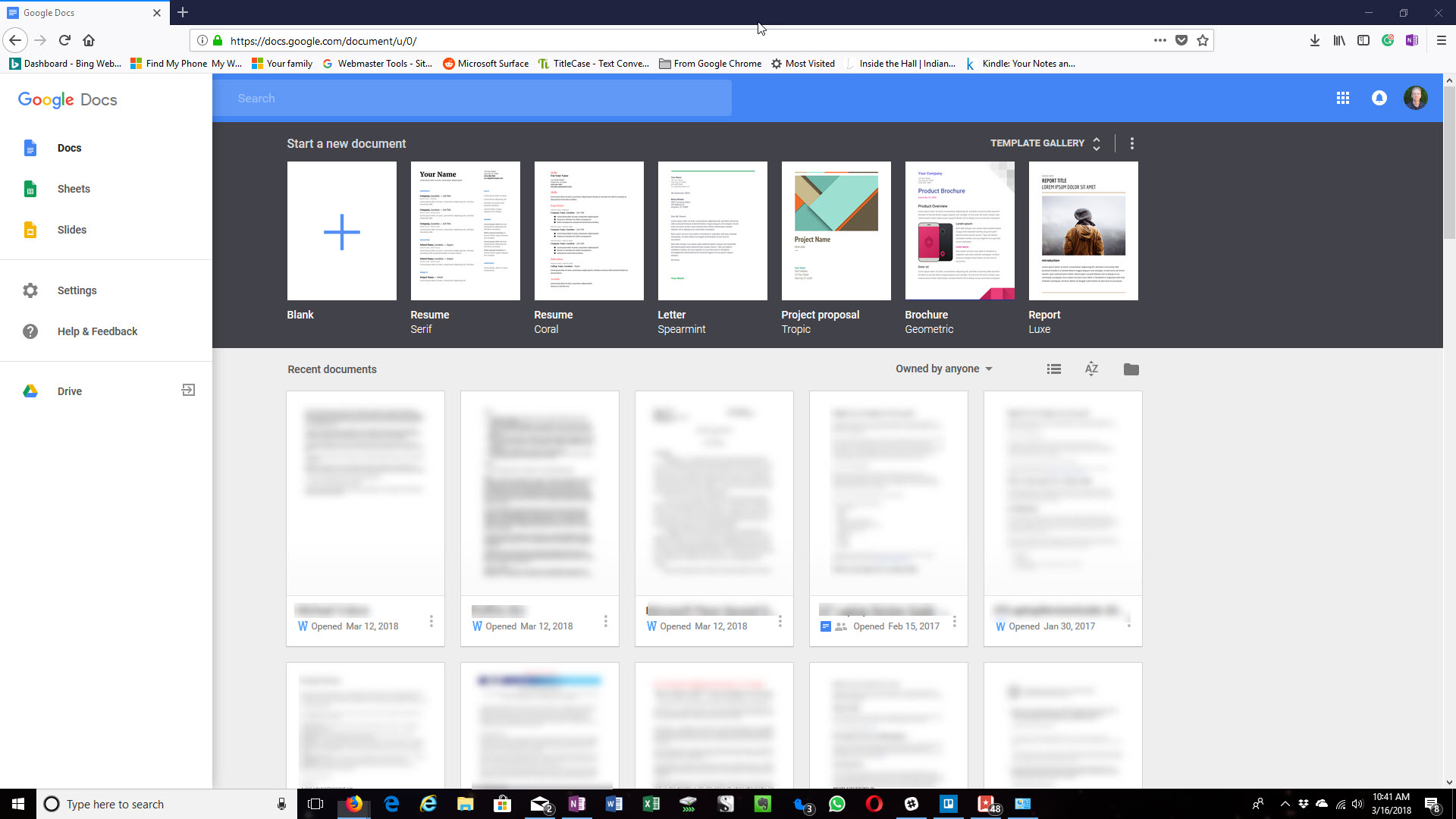
Task: Reload the page in Firefox
Action: click(64, 40)
